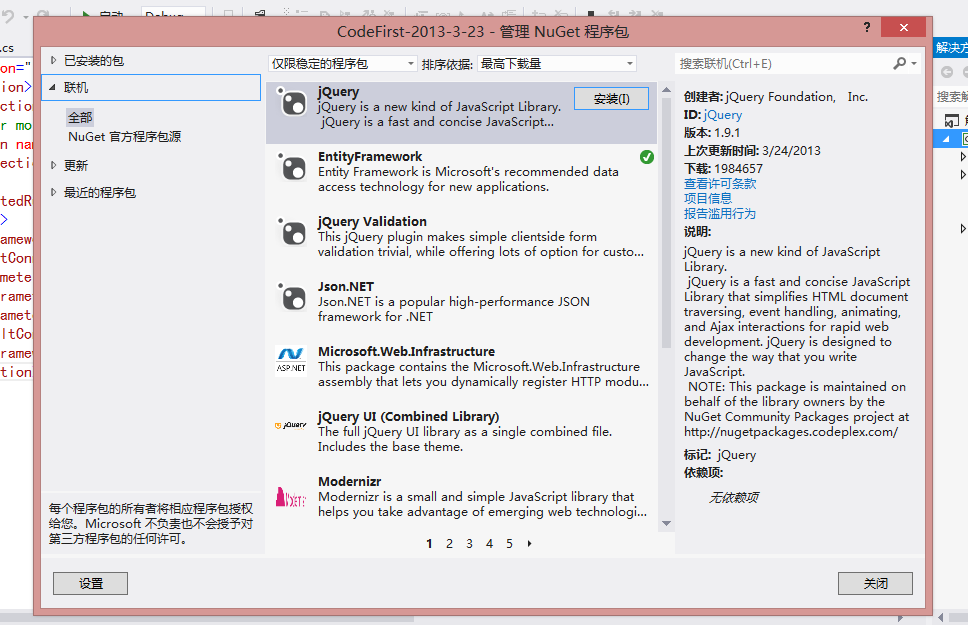Click the Modernizr package logo

[x=291, y=497]
